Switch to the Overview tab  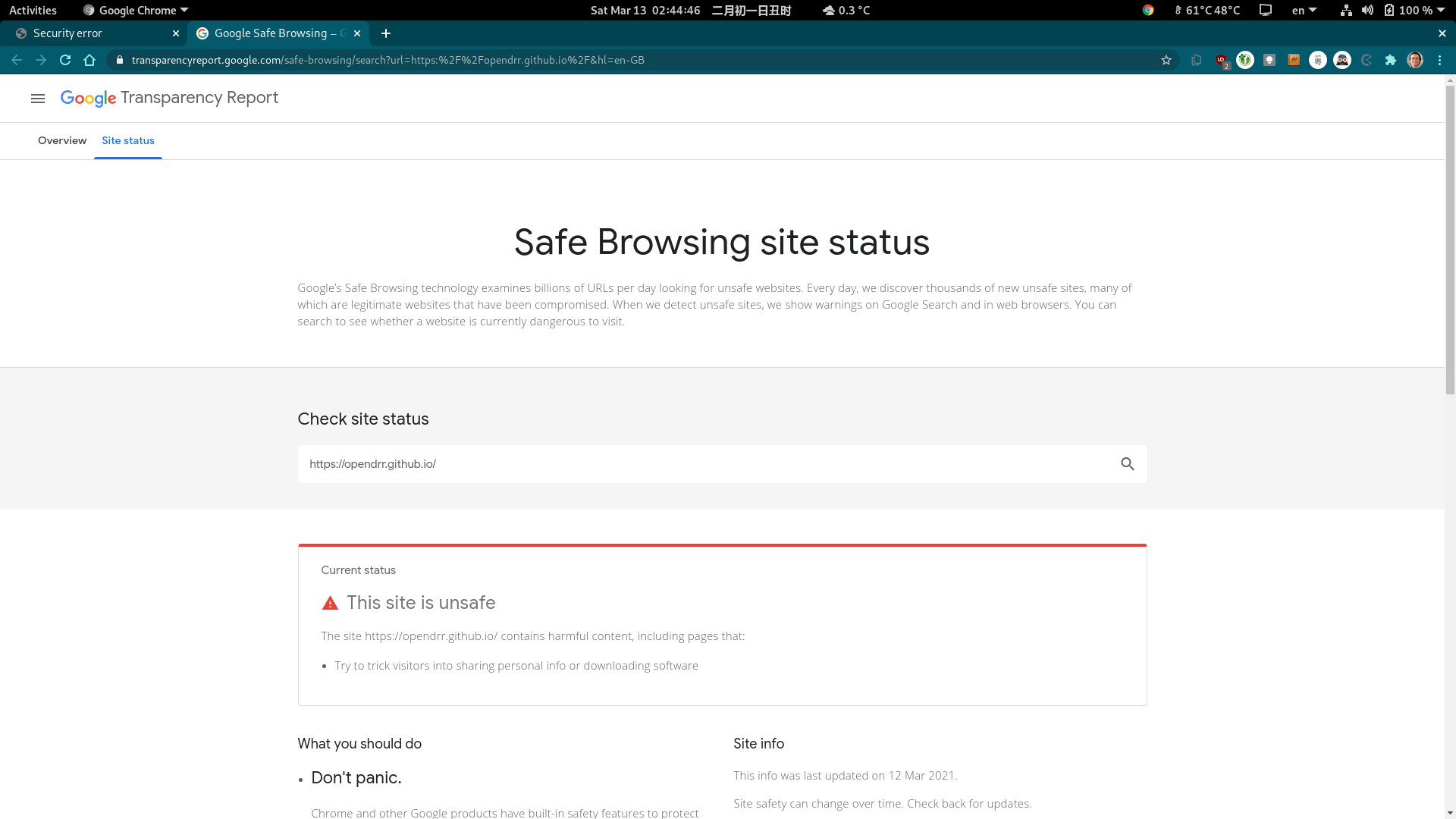pyautogui.click(x=62, y=140)
